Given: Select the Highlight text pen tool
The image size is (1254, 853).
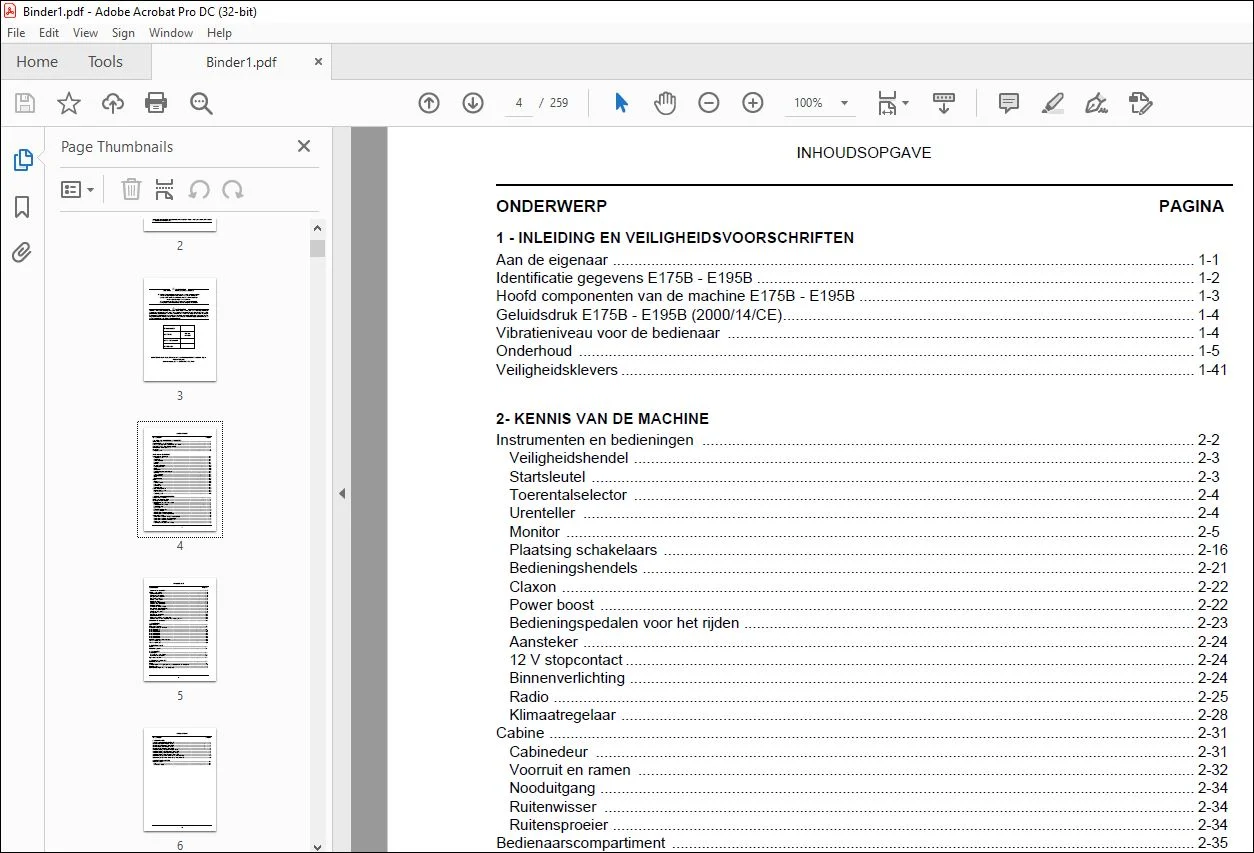Looking at the screenshot, I should 1053,103.
